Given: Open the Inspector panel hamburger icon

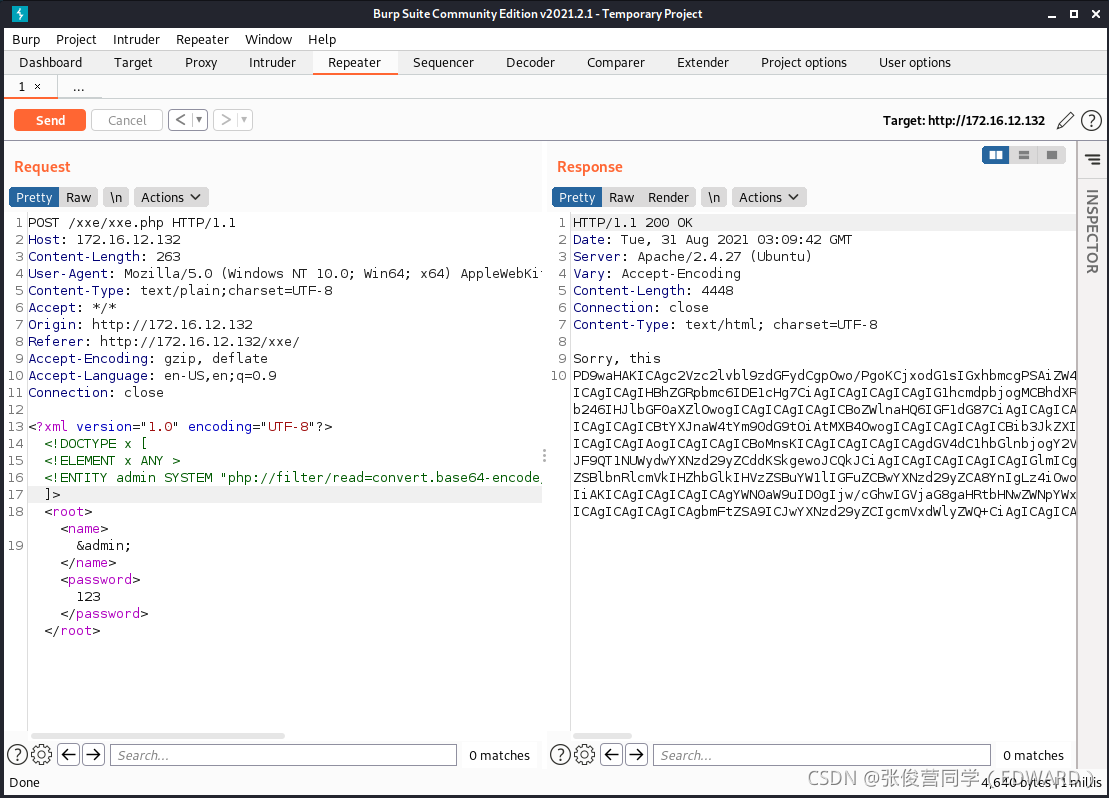Looking at the screenshot, I should point(1093,160).
